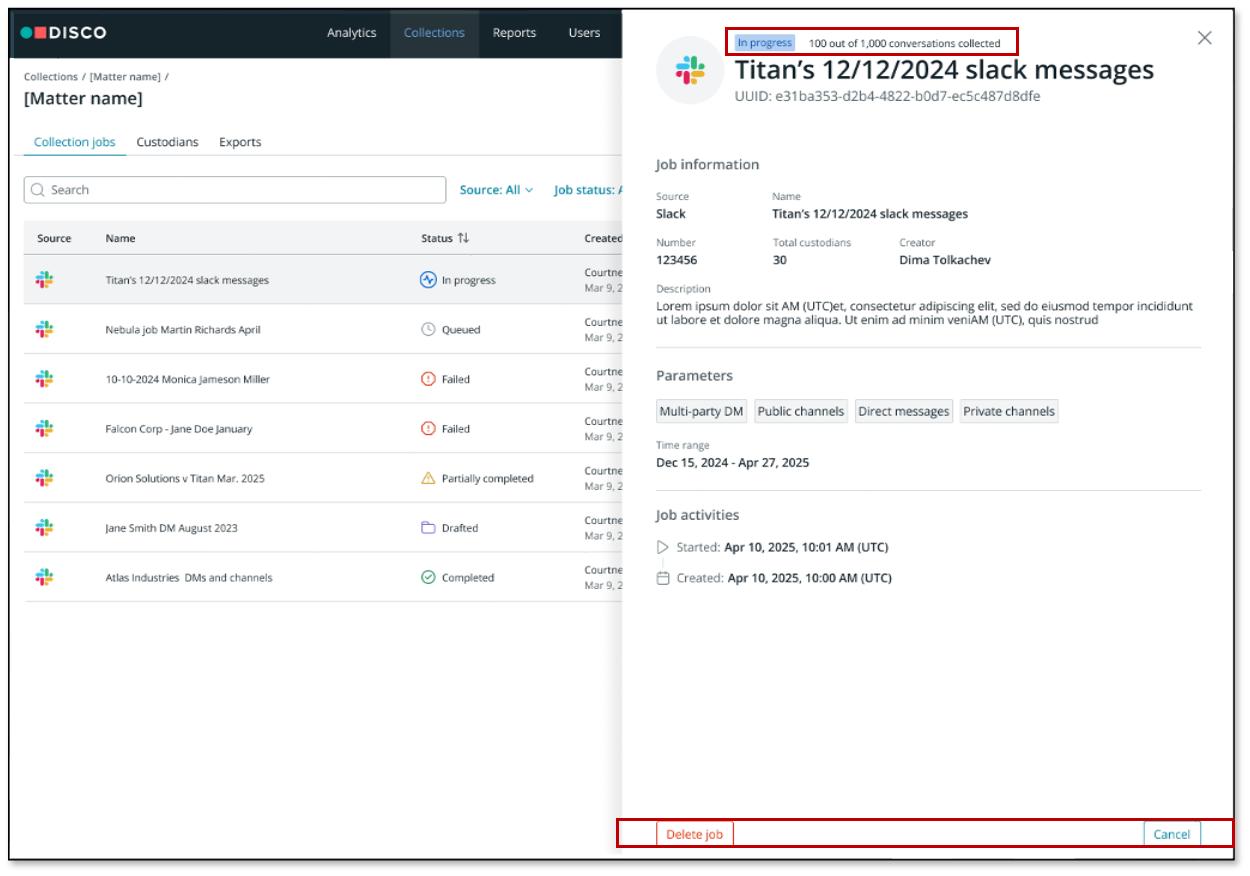Switch to the Custodians tab
This screenshot has height=876, width=1250.
[x=167, y=142]
